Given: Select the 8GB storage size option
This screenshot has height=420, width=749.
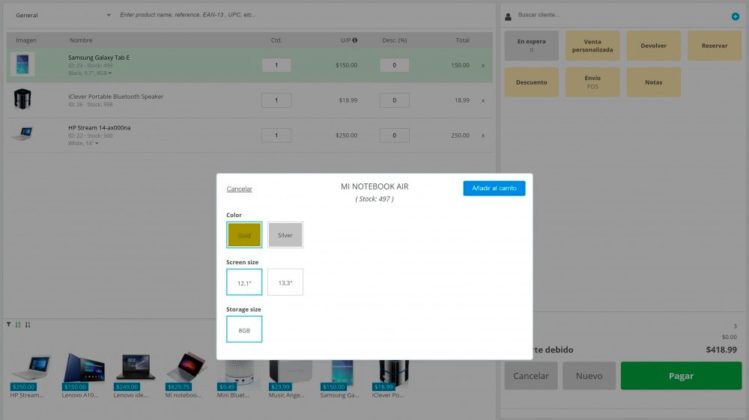Looking at the screenshot, I should (244, 330).
